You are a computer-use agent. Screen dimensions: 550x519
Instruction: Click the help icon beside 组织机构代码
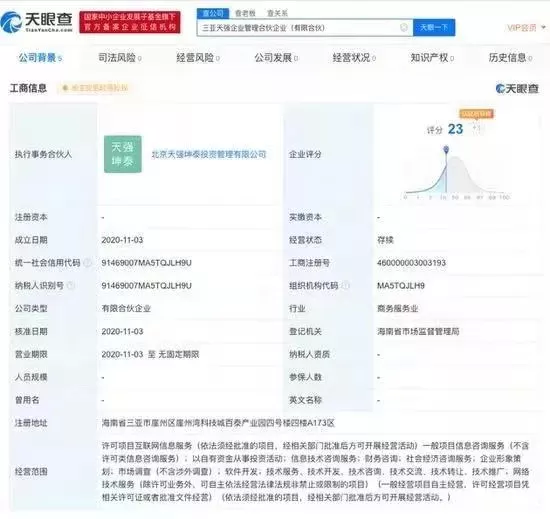(346, 285)
